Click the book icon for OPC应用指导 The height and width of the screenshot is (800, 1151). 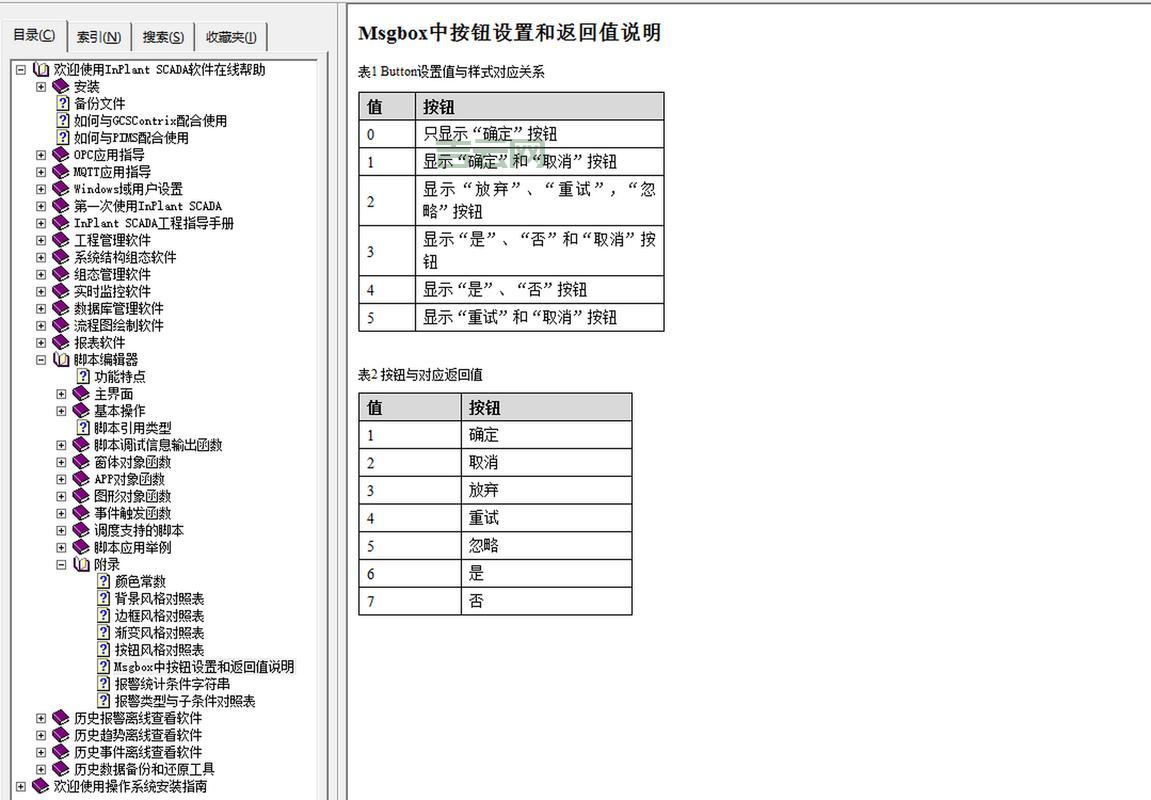coord(60,155)
